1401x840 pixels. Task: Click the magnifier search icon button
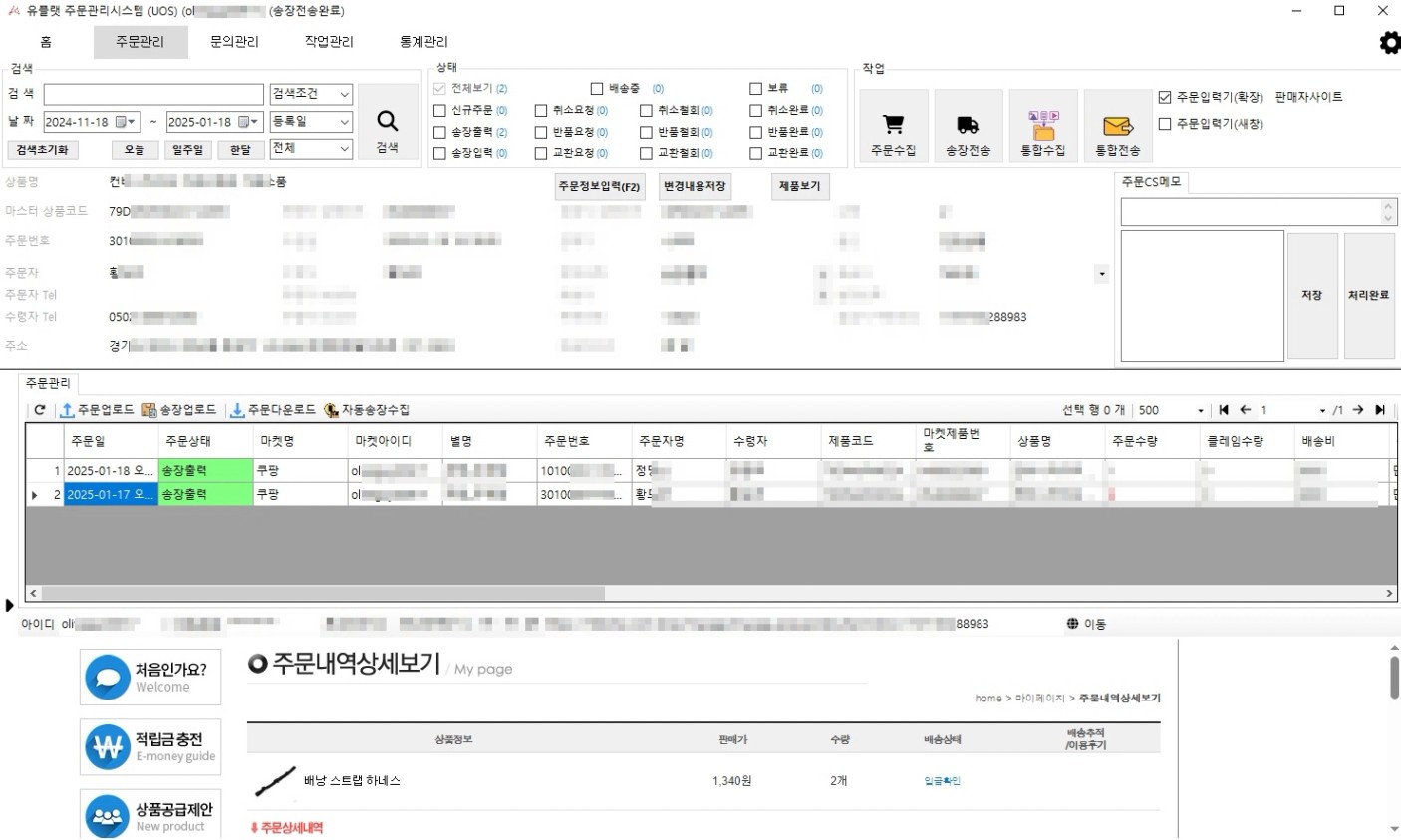[387, 122]
